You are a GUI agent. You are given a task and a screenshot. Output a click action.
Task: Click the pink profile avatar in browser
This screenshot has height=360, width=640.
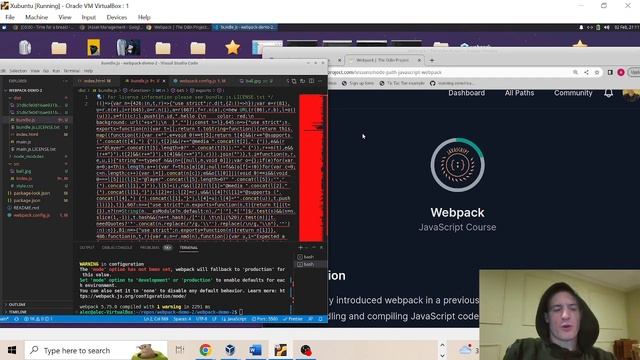(621, 72)
